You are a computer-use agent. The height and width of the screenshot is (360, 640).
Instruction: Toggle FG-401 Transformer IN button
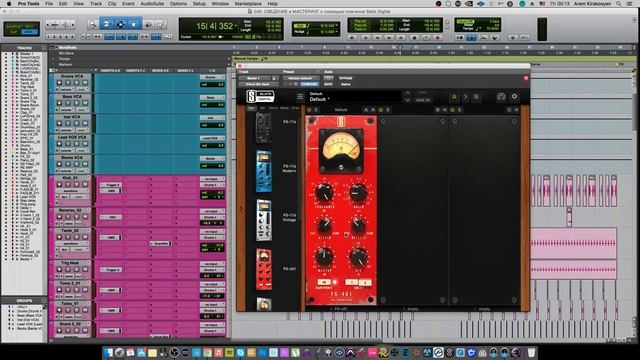point(325,282)
